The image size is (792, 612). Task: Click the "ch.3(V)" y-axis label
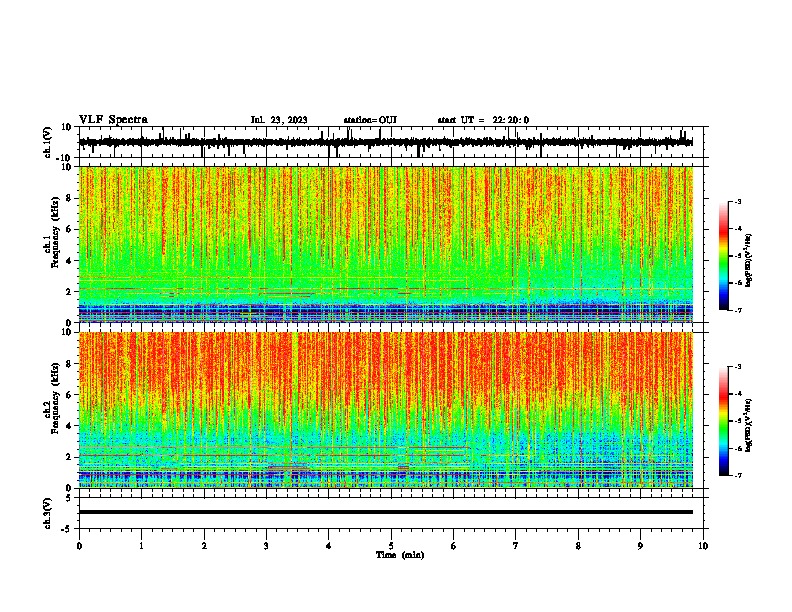48,514
